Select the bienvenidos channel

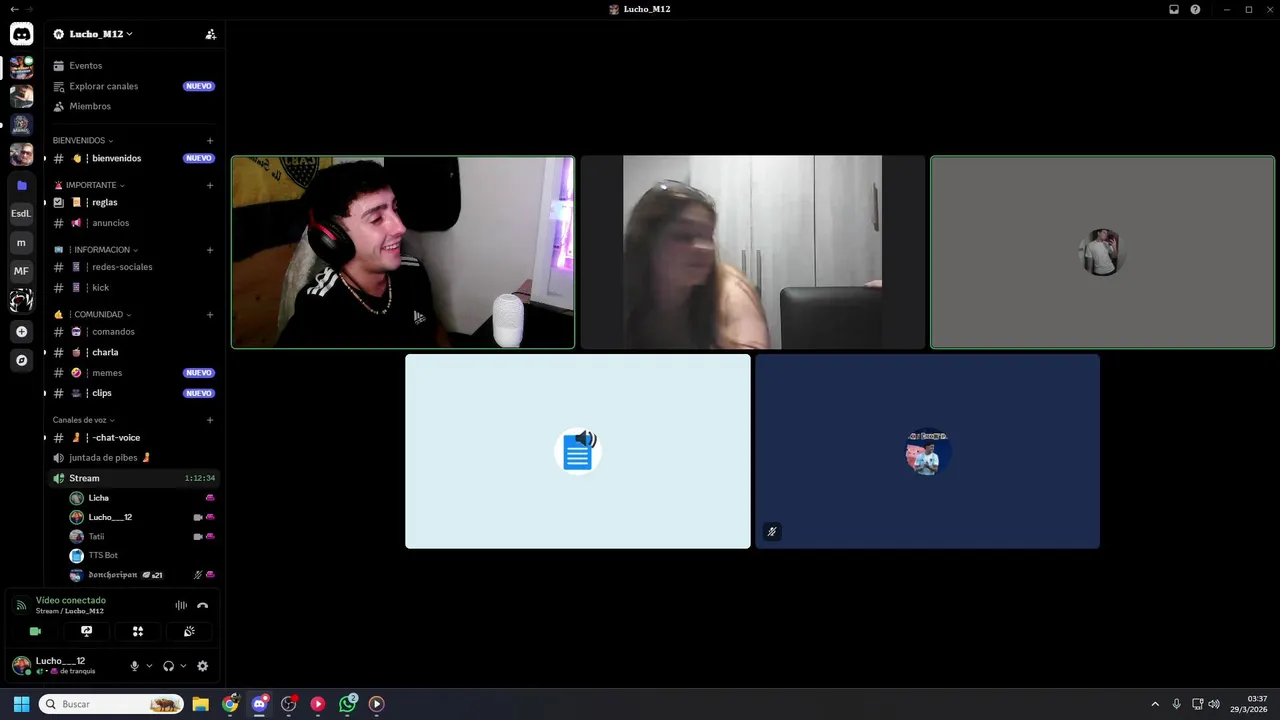coord(133,158)
